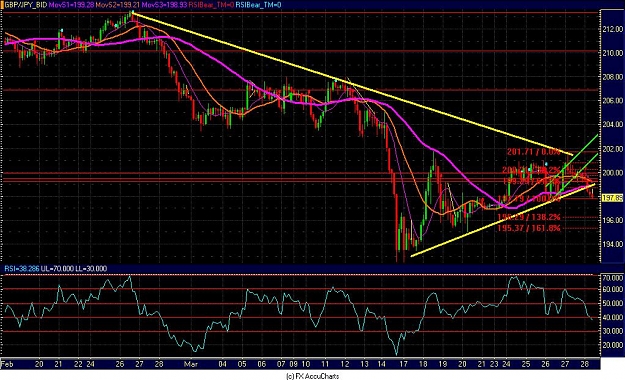Screen dimensions: 625x380
Task: Click the 194.00 price scale label
Action: coord(613,244)
